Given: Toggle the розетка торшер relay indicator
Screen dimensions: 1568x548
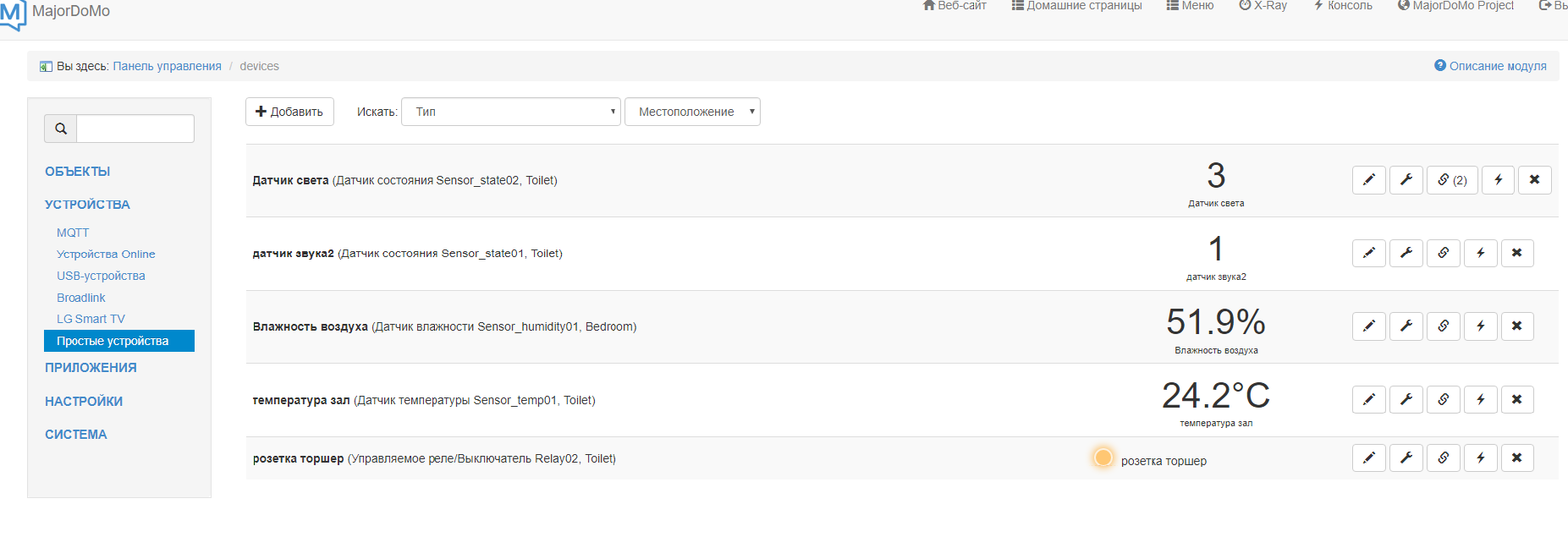Looking at the screenshot, I should (x=1103, y=458).
